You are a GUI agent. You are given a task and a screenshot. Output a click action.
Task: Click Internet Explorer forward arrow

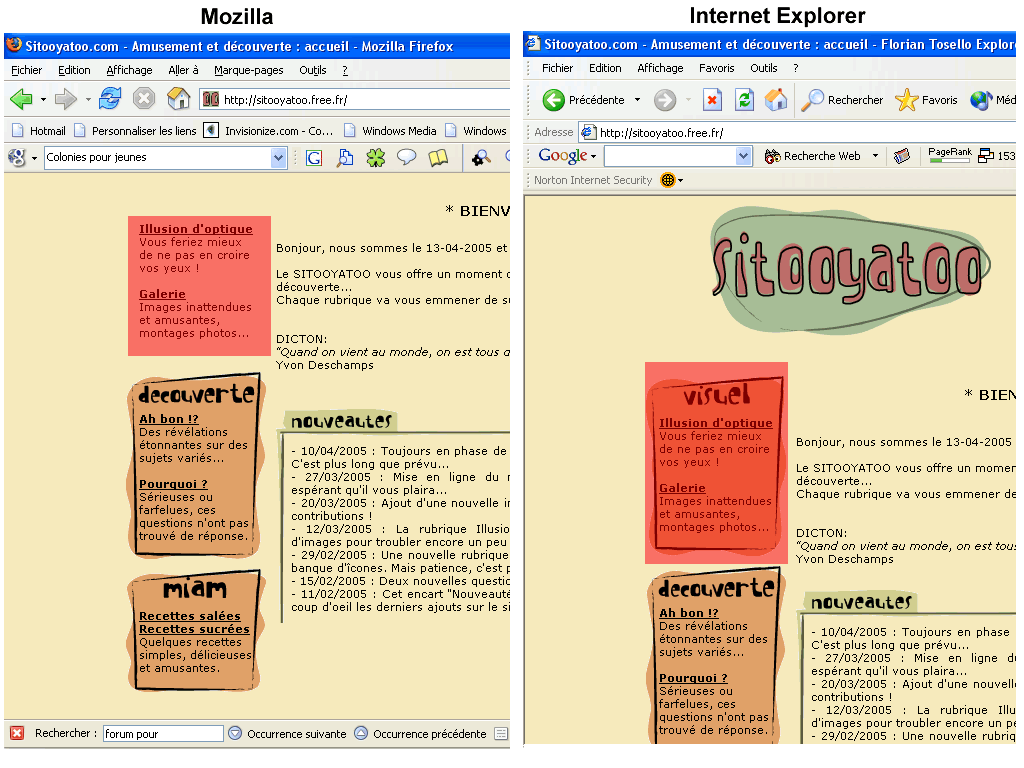665,100
